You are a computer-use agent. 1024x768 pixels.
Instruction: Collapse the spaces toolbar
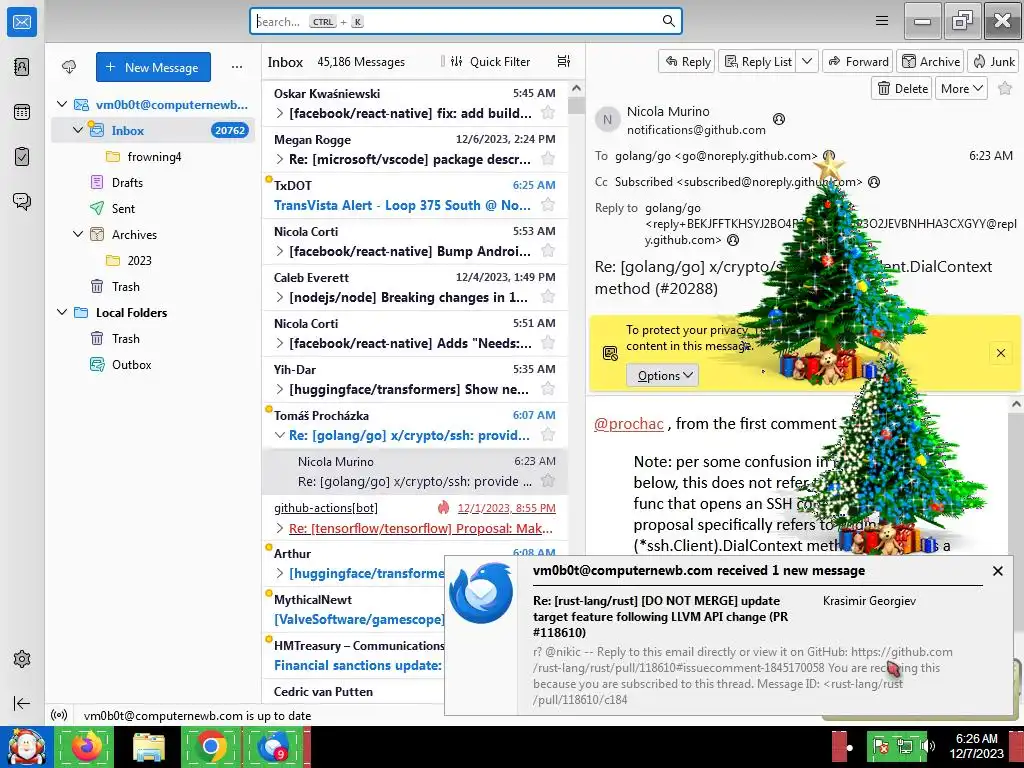tap(22, 703)
